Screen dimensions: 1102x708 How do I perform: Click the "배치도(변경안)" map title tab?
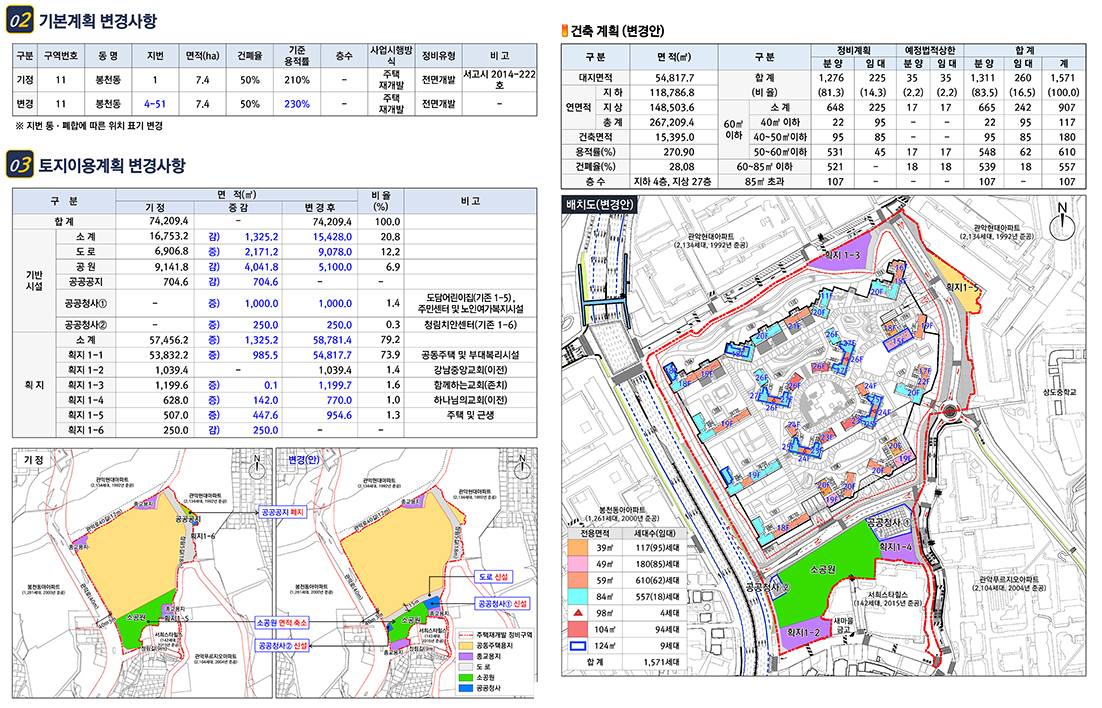600,205
